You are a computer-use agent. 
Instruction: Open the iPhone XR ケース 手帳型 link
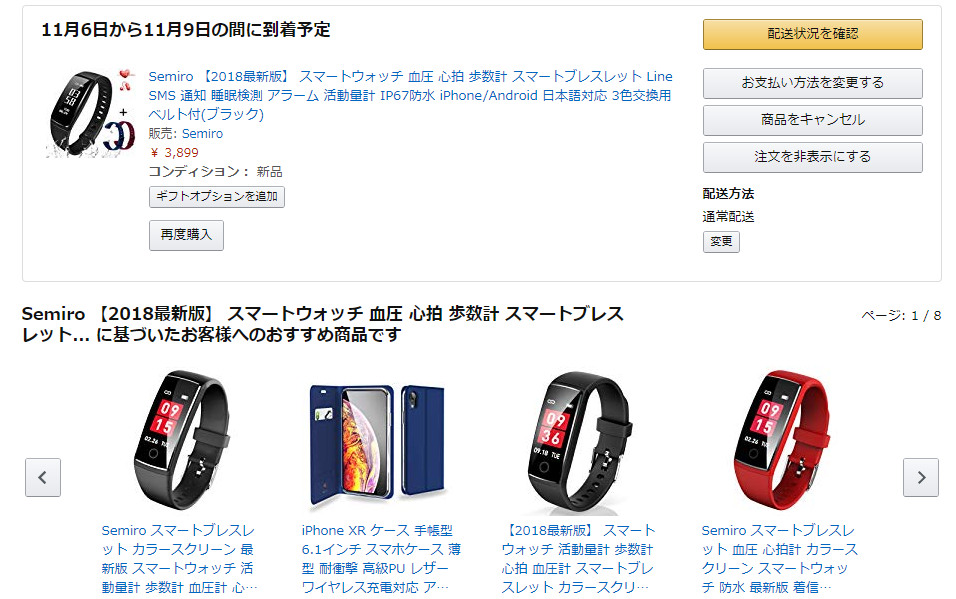pos(380,559)
